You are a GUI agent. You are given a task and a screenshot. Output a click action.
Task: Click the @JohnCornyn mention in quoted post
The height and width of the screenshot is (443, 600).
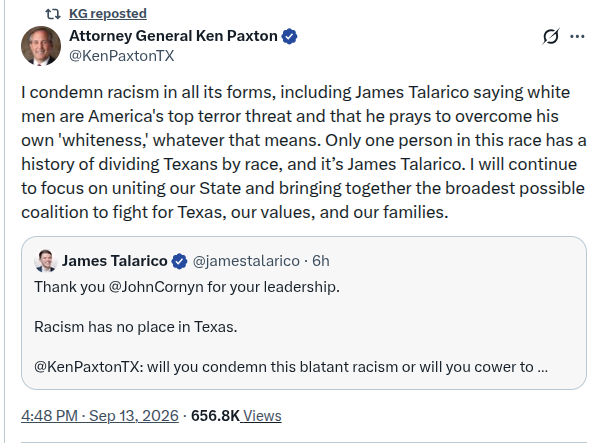point(156,287)
